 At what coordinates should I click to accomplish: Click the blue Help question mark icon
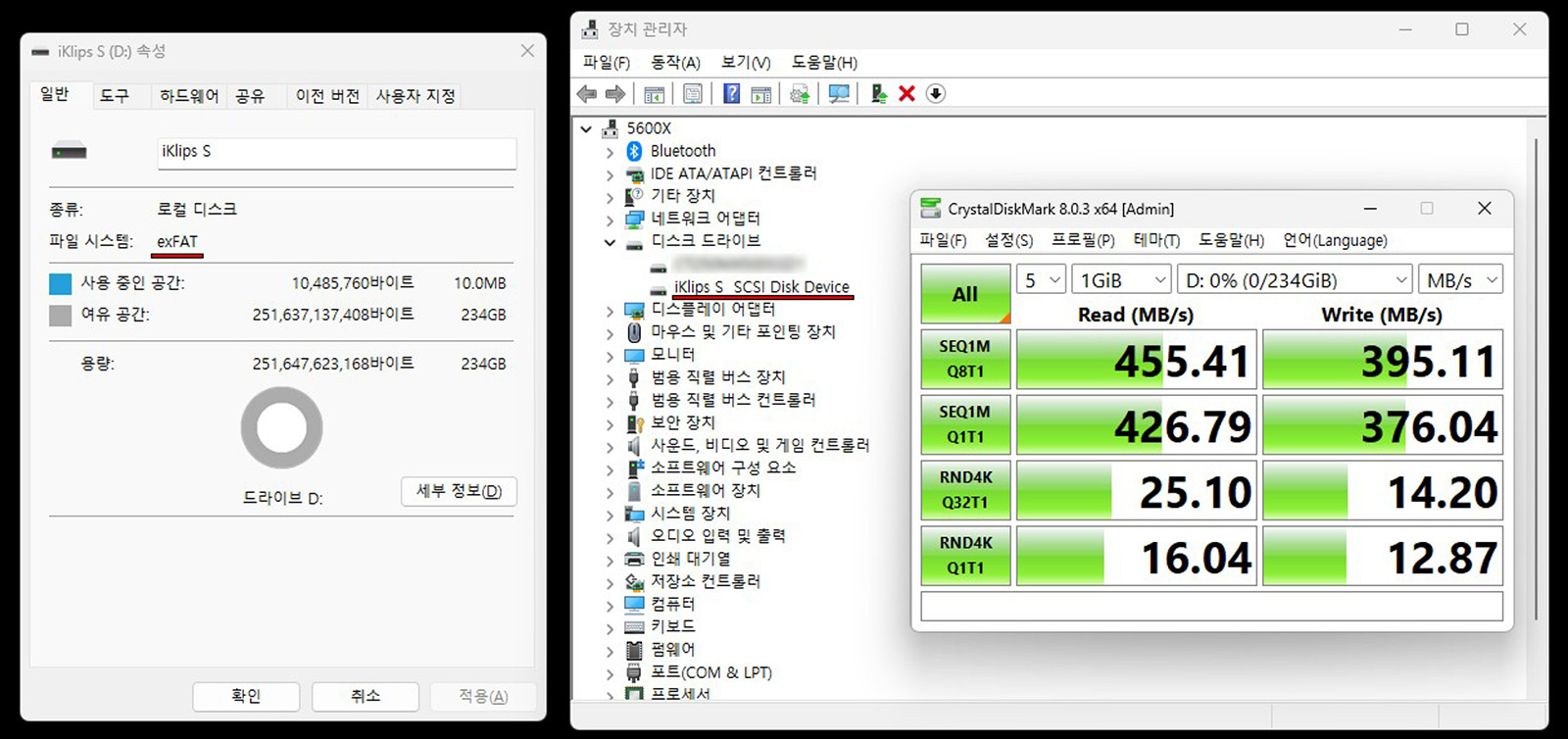(x=731, y=94)
